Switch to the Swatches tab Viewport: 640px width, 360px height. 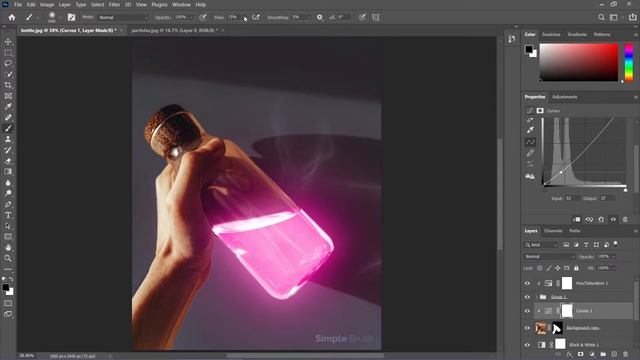551,35
